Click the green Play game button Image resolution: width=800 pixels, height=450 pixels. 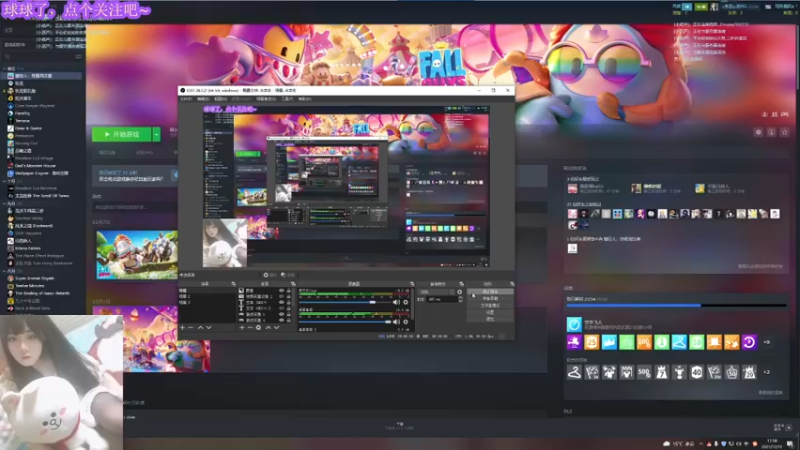click(121, 134)
